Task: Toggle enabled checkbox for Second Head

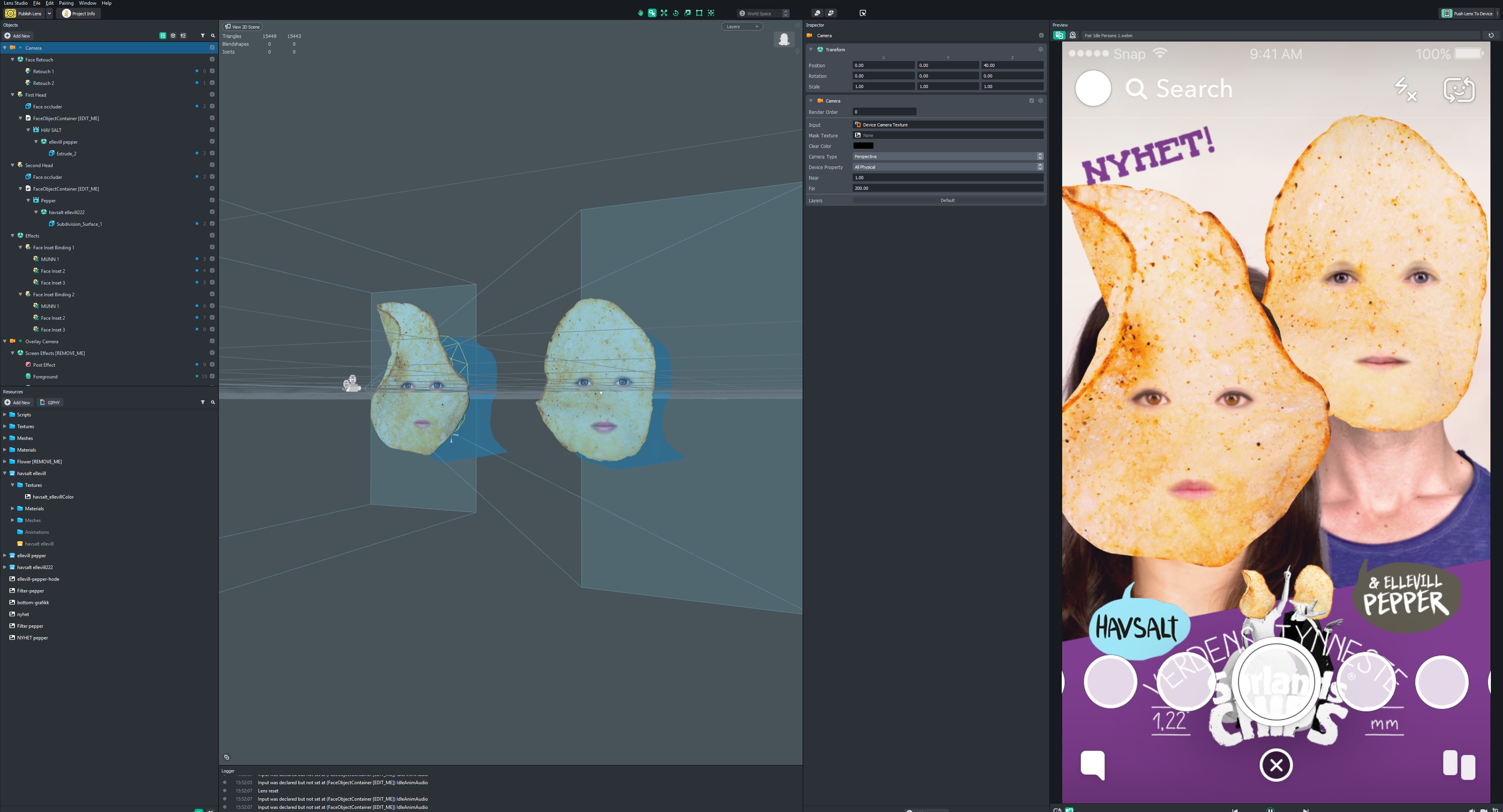Action: pos(212,165)
